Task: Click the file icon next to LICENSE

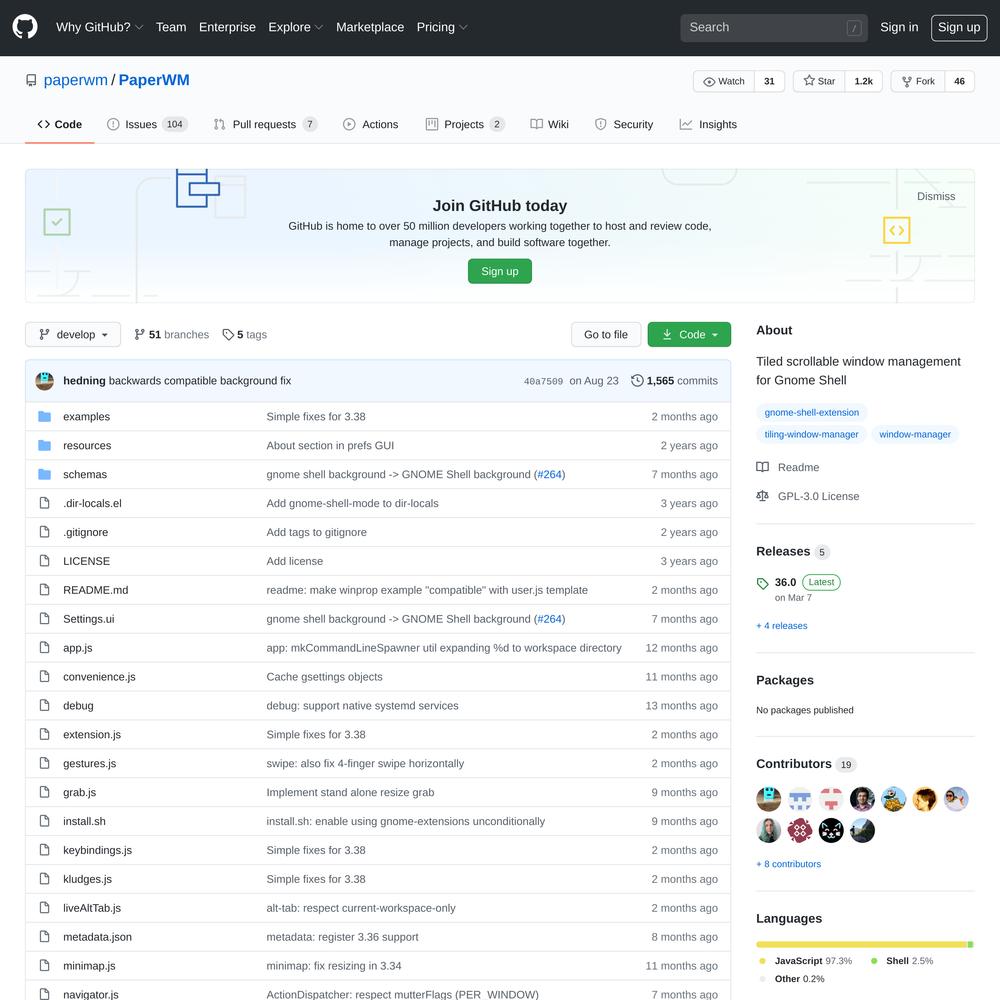Action: (x=44, y=561)
